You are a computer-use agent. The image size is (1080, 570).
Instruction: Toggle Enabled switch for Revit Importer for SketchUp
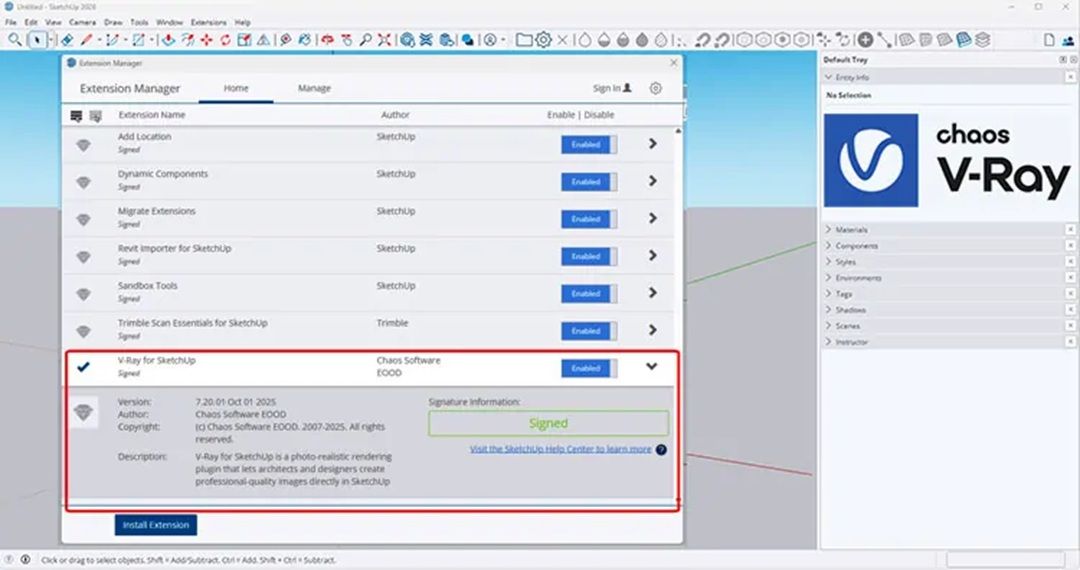(x=588, y=256)
